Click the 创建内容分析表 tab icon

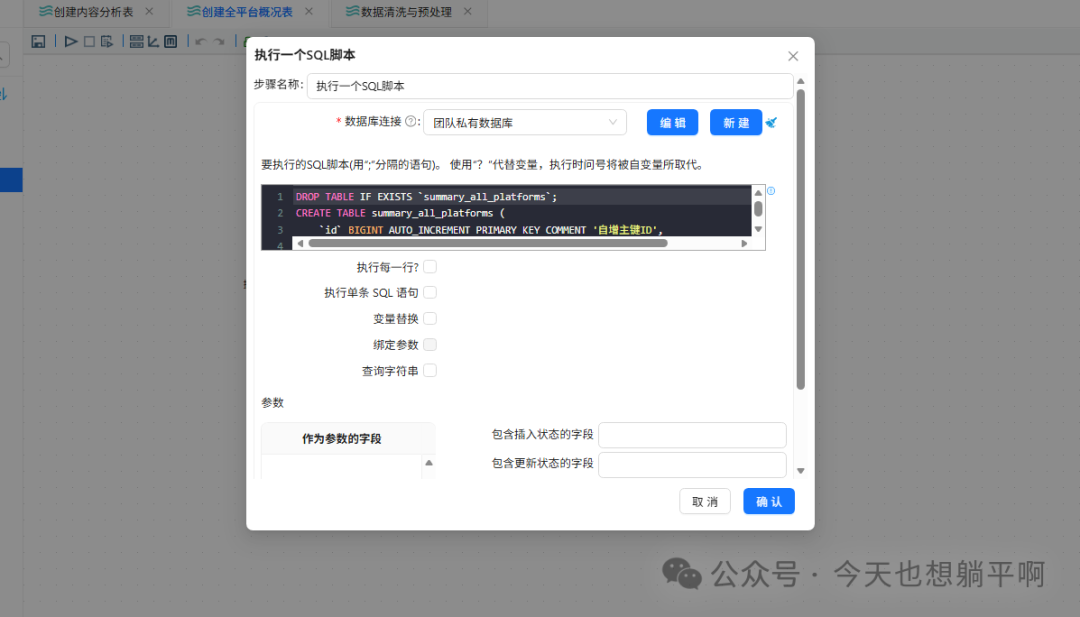point(45,11)
